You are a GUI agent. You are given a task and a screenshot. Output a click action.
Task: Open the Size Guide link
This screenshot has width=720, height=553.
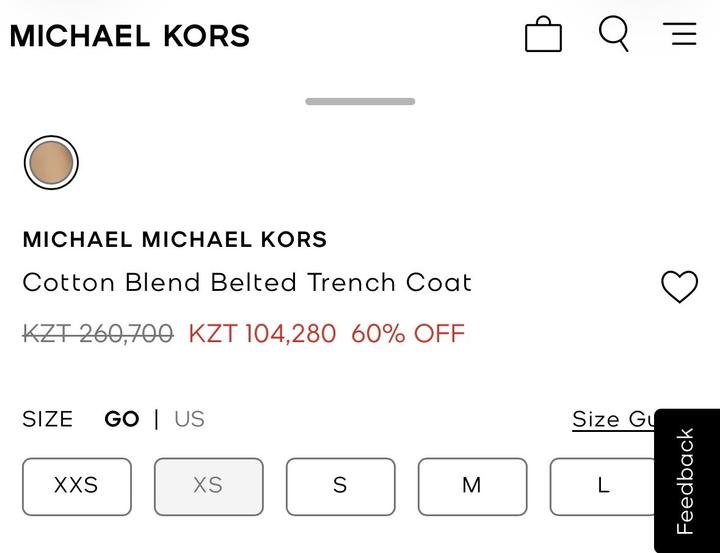pyautogui.click(x=612, y=419)
